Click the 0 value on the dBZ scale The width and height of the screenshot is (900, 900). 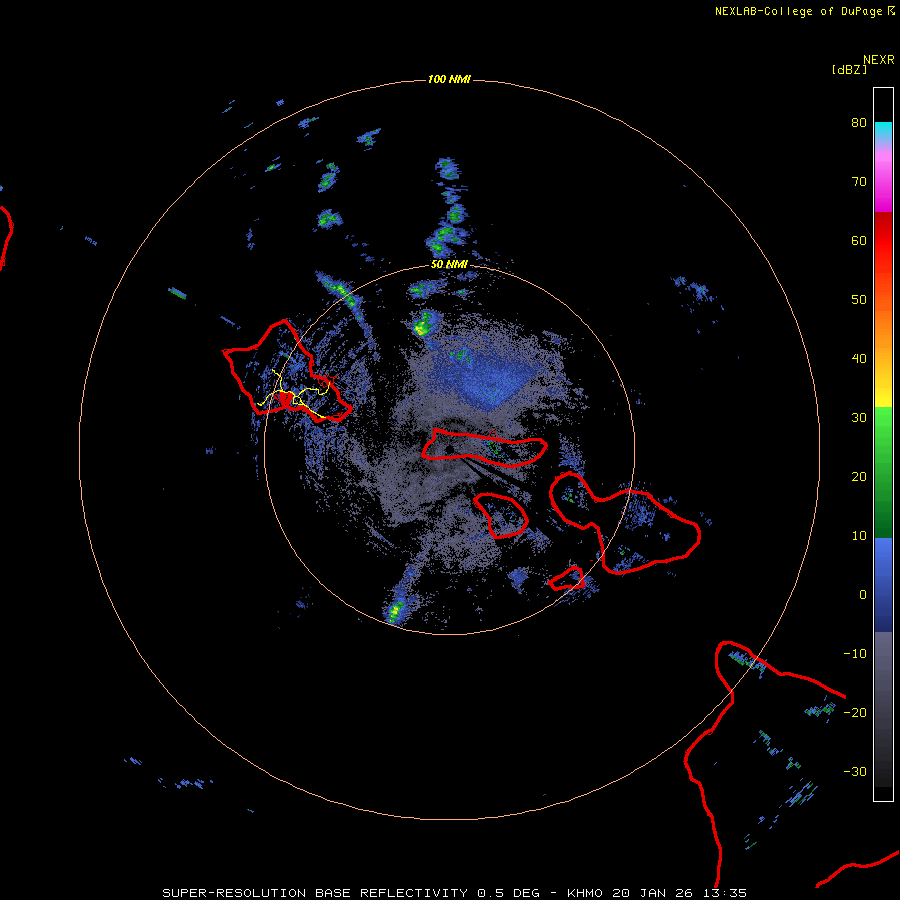coord(862,595)
